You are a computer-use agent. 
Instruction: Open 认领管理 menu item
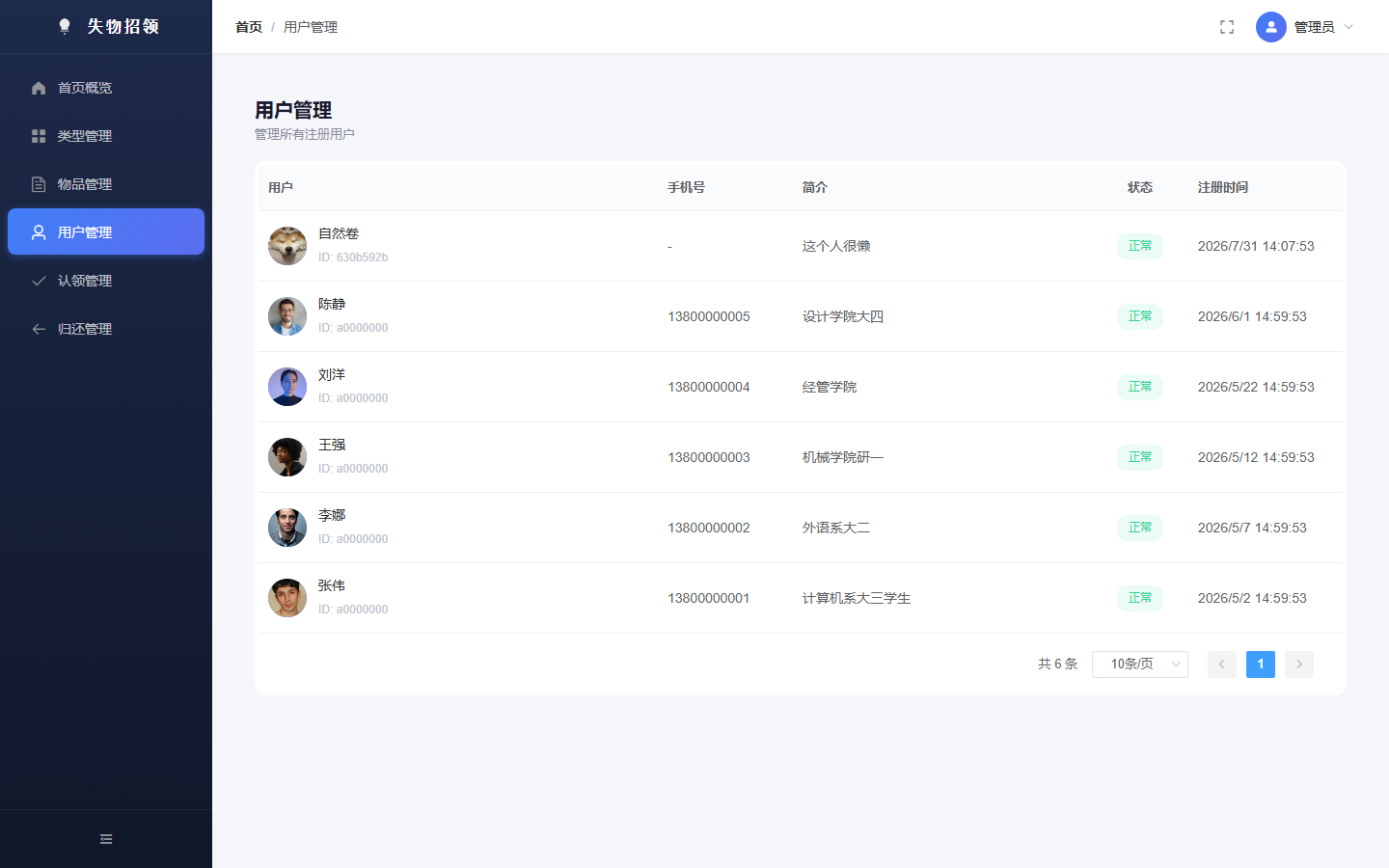[106, 281]
